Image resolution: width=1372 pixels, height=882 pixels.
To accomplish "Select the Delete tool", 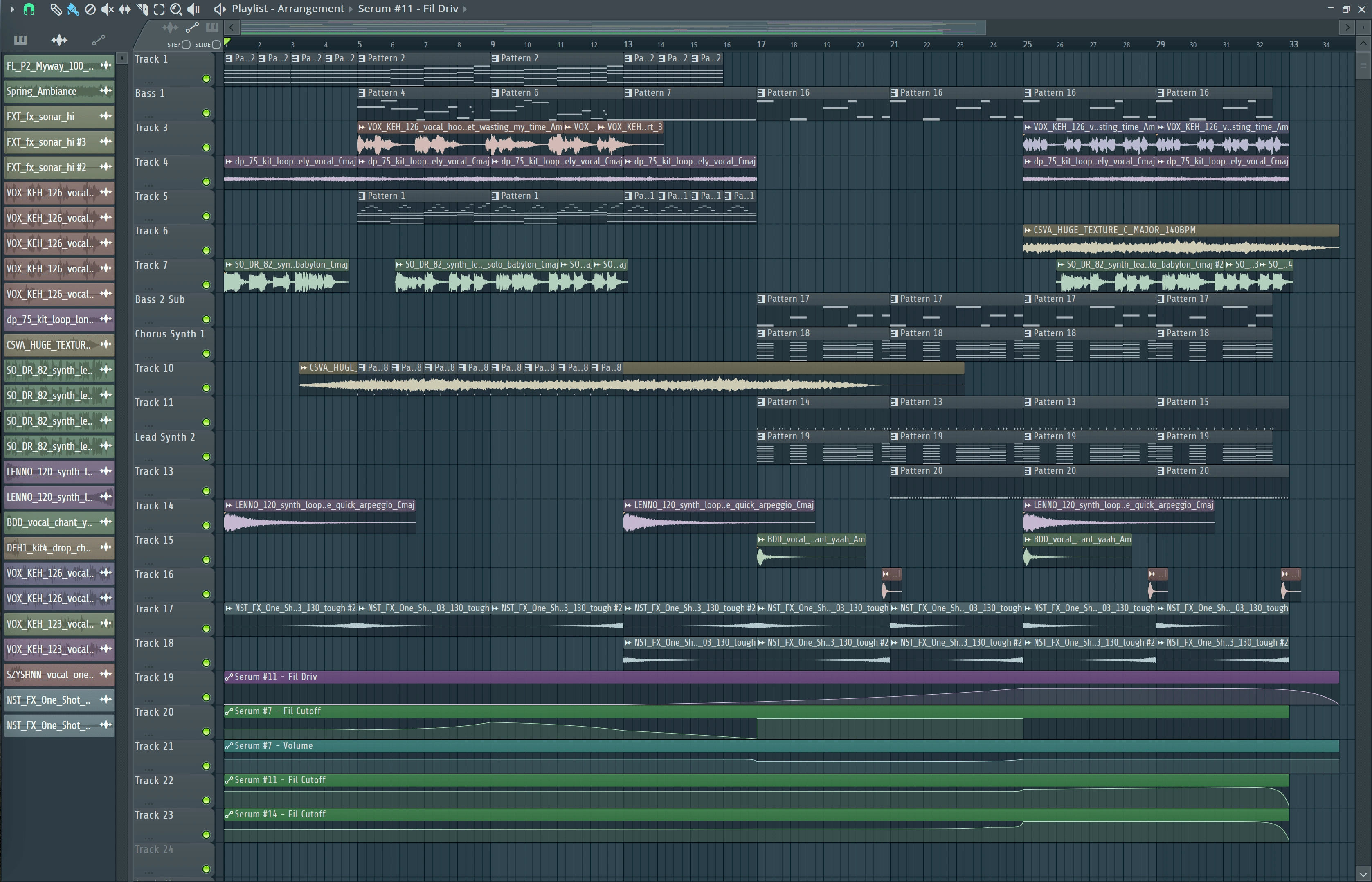I will point(90,9).
